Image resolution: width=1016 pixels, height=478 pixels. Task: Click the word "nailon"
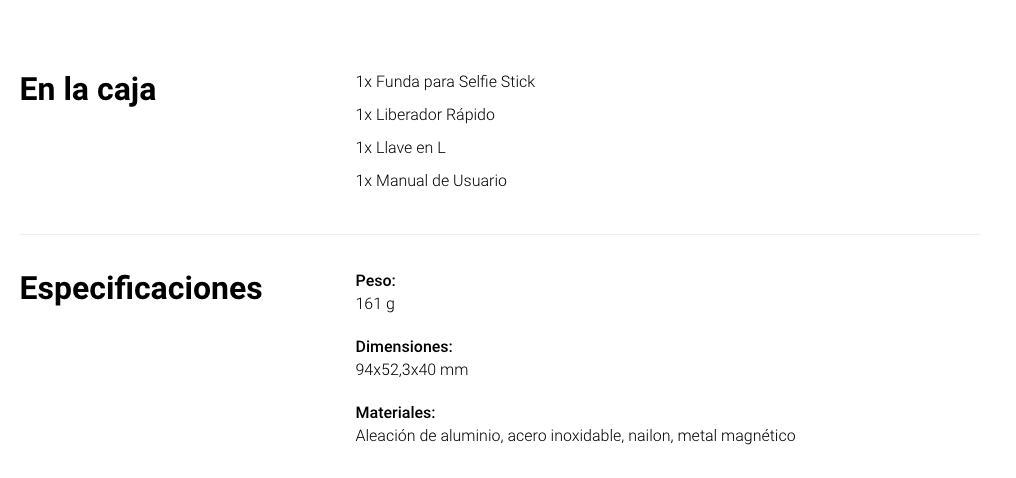tap(649, 436)
